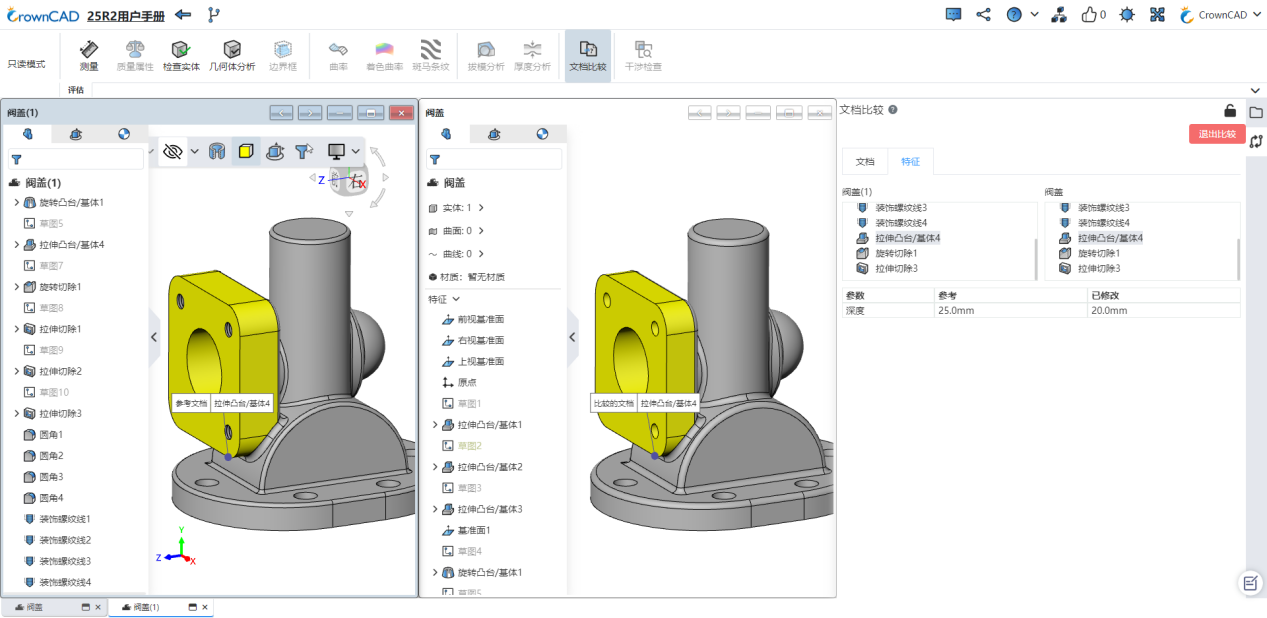Expand 旋转切除1 in 阀盖(1) tree
The height and width of the screenshot is (618, 1267).
click(16, 287)
